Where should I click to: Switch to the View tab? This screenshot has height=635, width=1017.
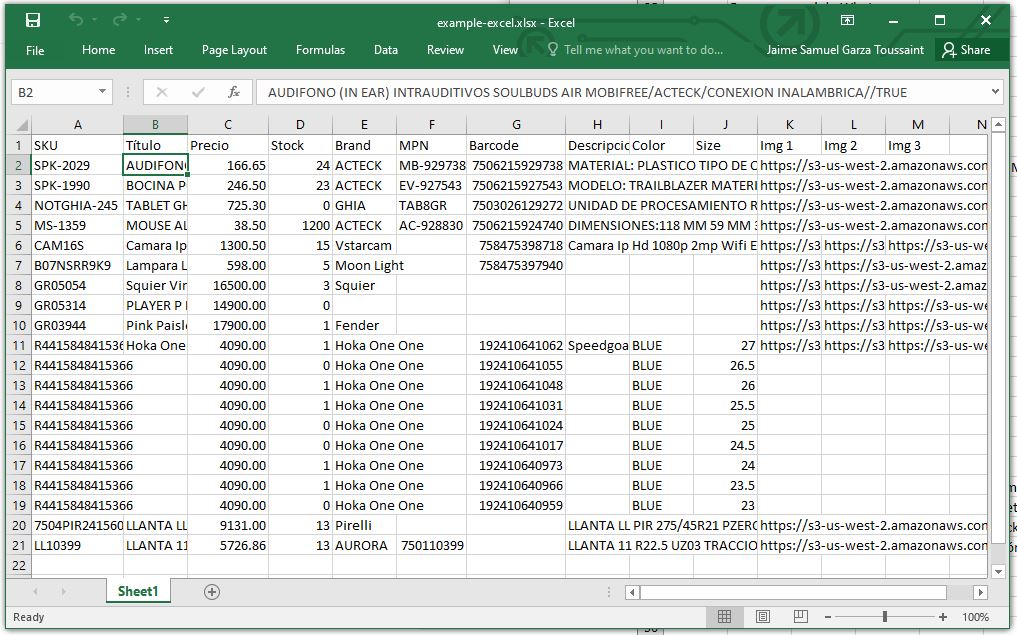505,50
